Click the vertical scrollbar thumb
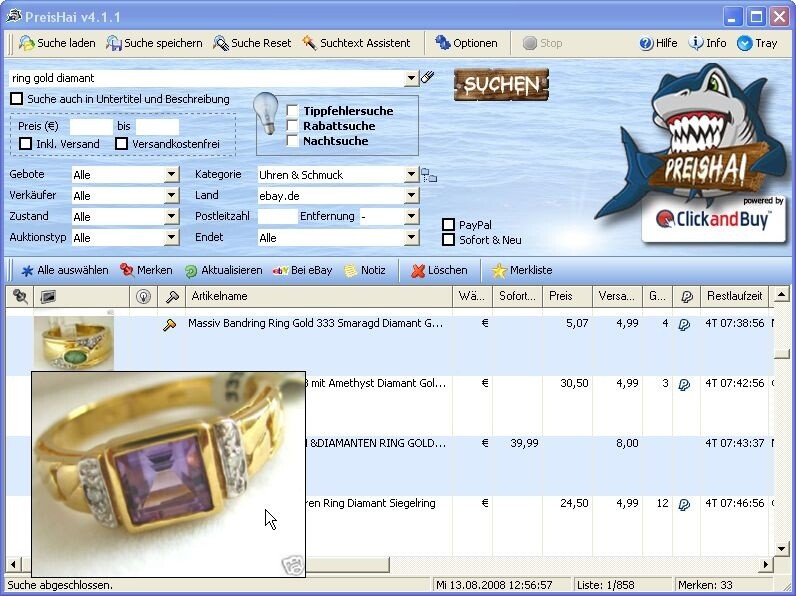 782,354
